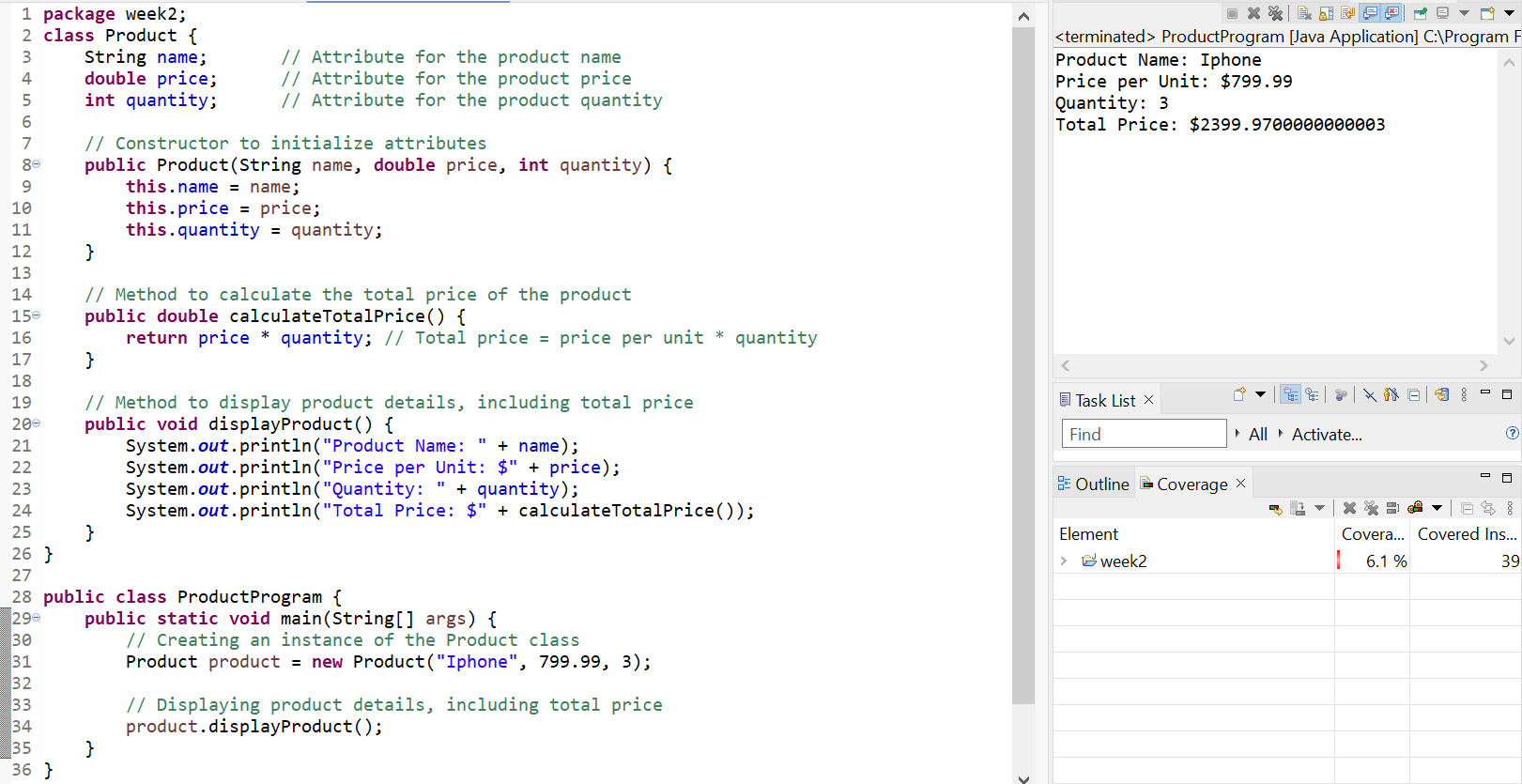Click the New Task icon in Task List
Screen dimensions: 1522x784
(1239, 394)
